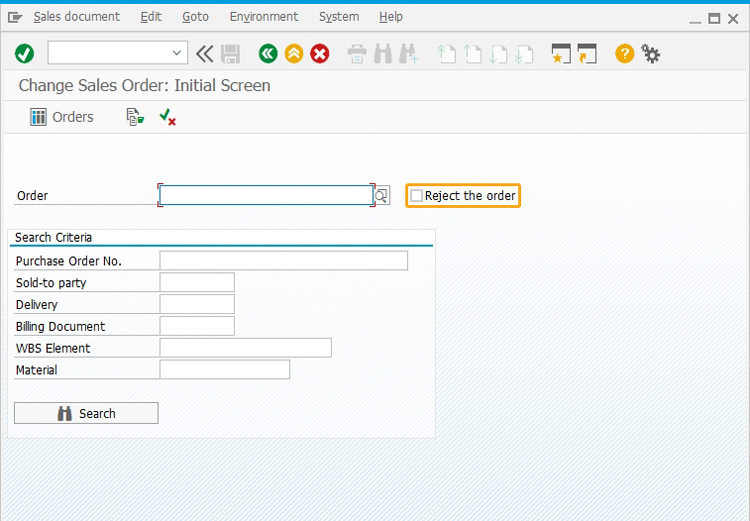Screen dimensions: 750x521
Task: Click the green check red X icon
Action: (167, 117)
